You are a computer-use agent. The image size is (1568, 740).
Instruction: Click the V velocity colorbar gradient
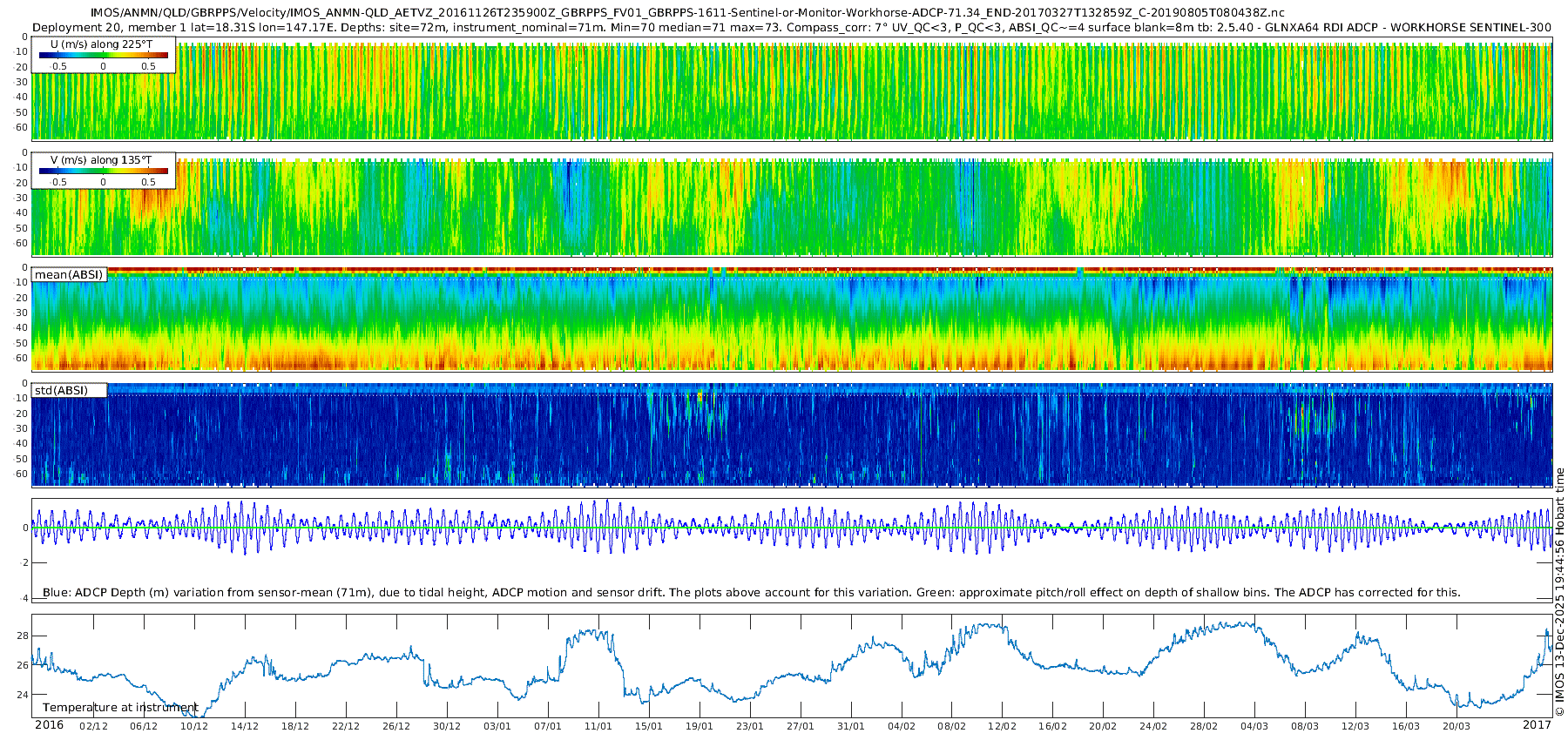click(x=104, y=172)
